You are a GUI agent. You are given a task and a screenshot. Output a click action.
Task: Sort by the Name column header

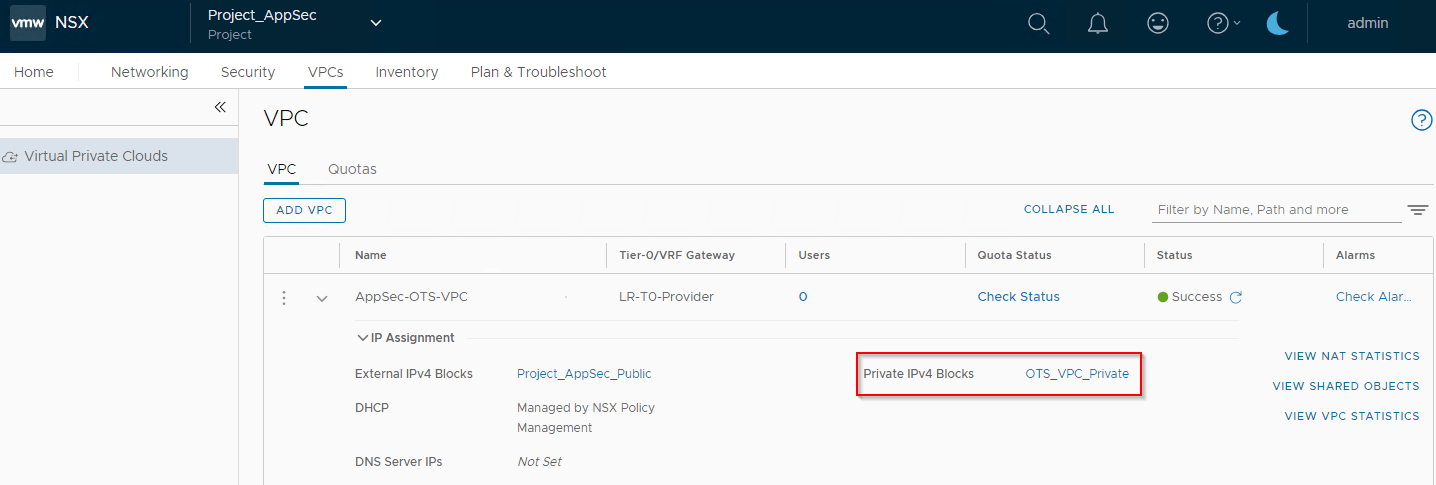[371, 255]
